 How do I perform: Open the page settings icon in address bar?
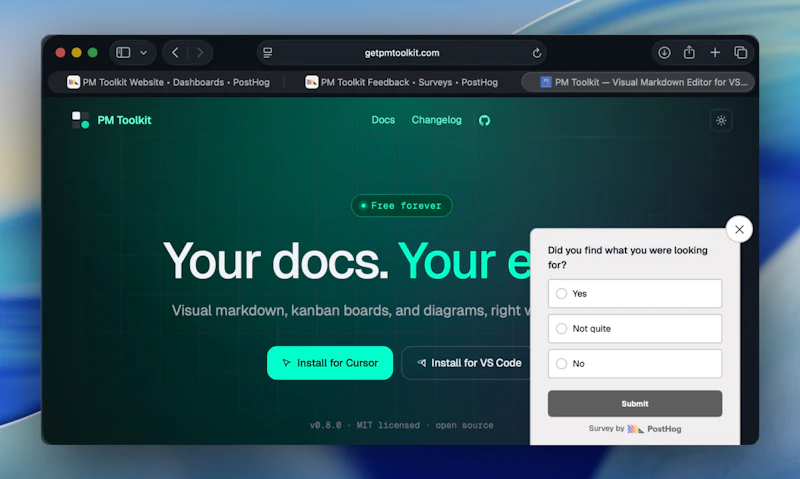(267, 53)
